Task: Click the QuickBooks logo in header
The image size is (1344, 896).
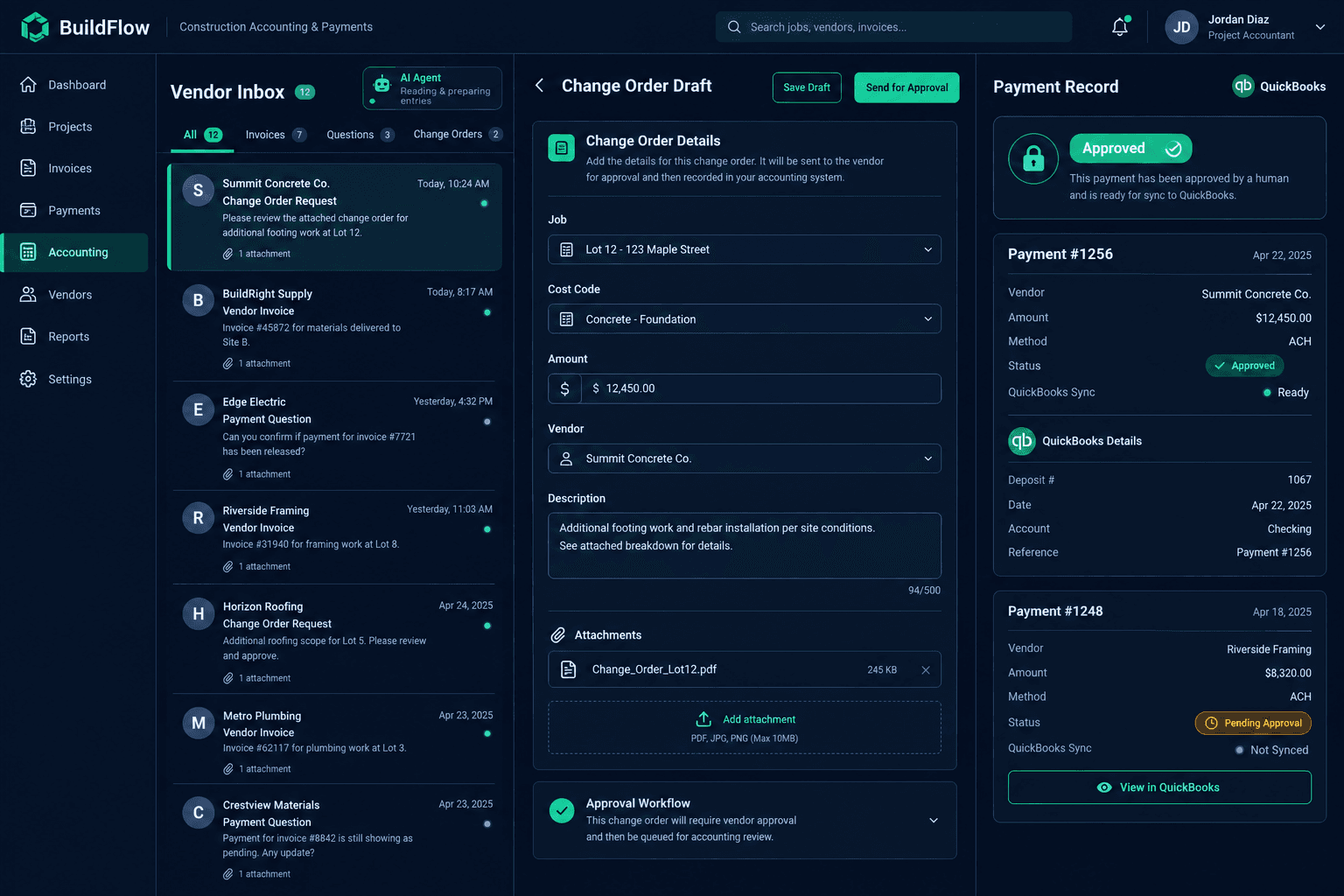Action: click(x=1242, y=86)
